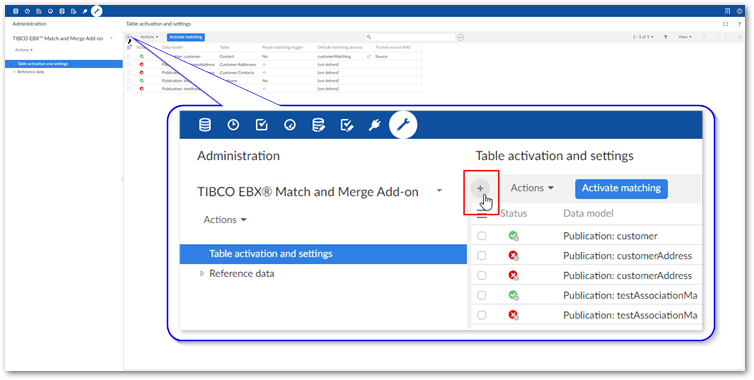Expand the Reference data tree node in callout
The width and height of the screenshot is (754, 380).
(x=202, y=273)
